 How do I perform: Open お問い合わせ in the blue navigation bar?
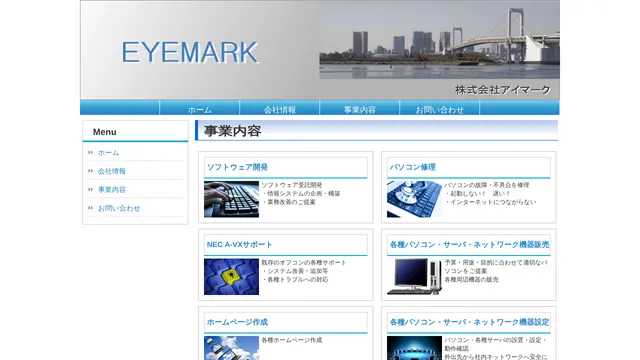coord(440,109)
